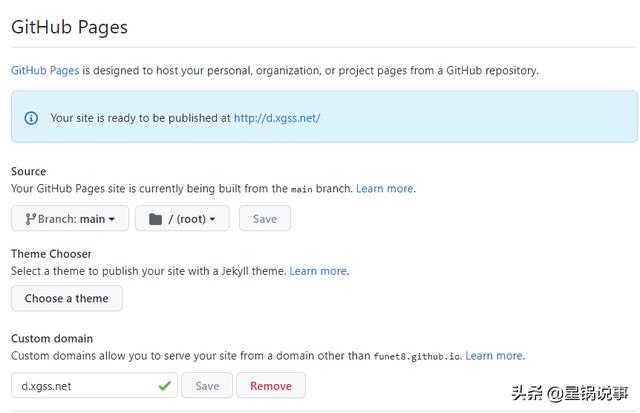The height and width of the screenshot is (413, 640).
Task: Save the custom domain setting
Action: click(207, 385)
